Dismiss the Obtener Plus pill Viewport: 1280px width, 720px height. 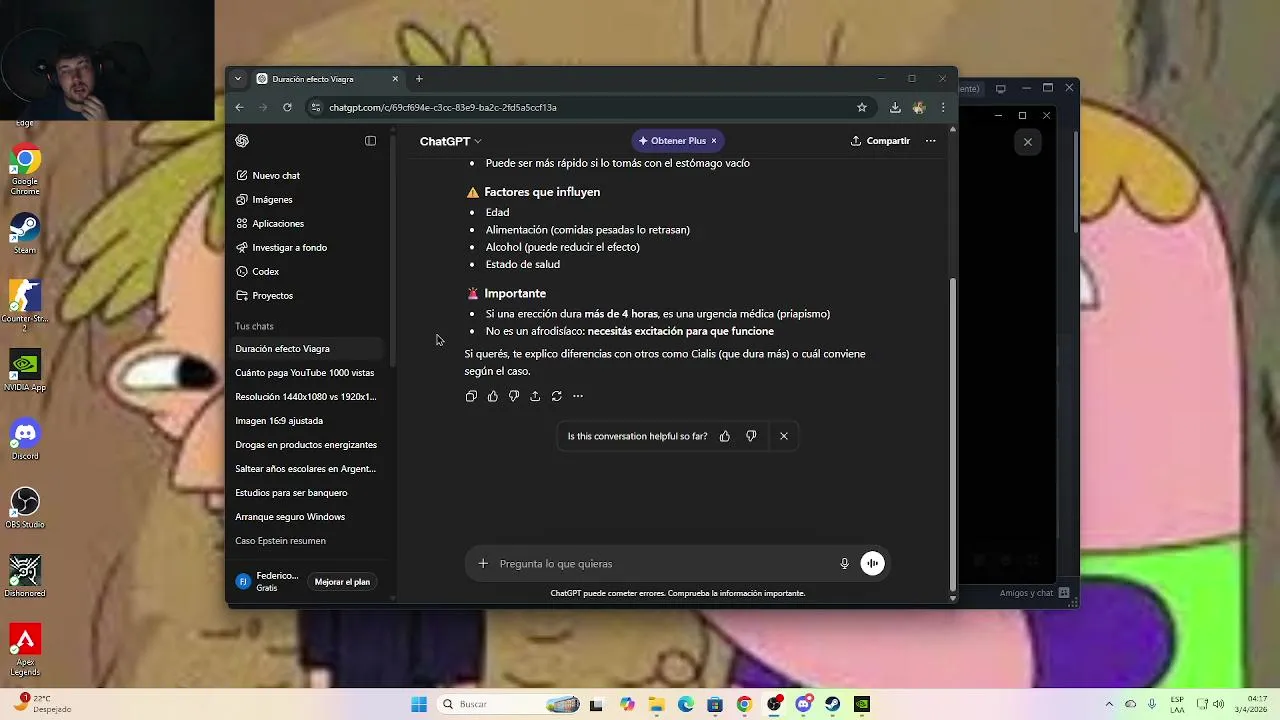click(714, 141)
